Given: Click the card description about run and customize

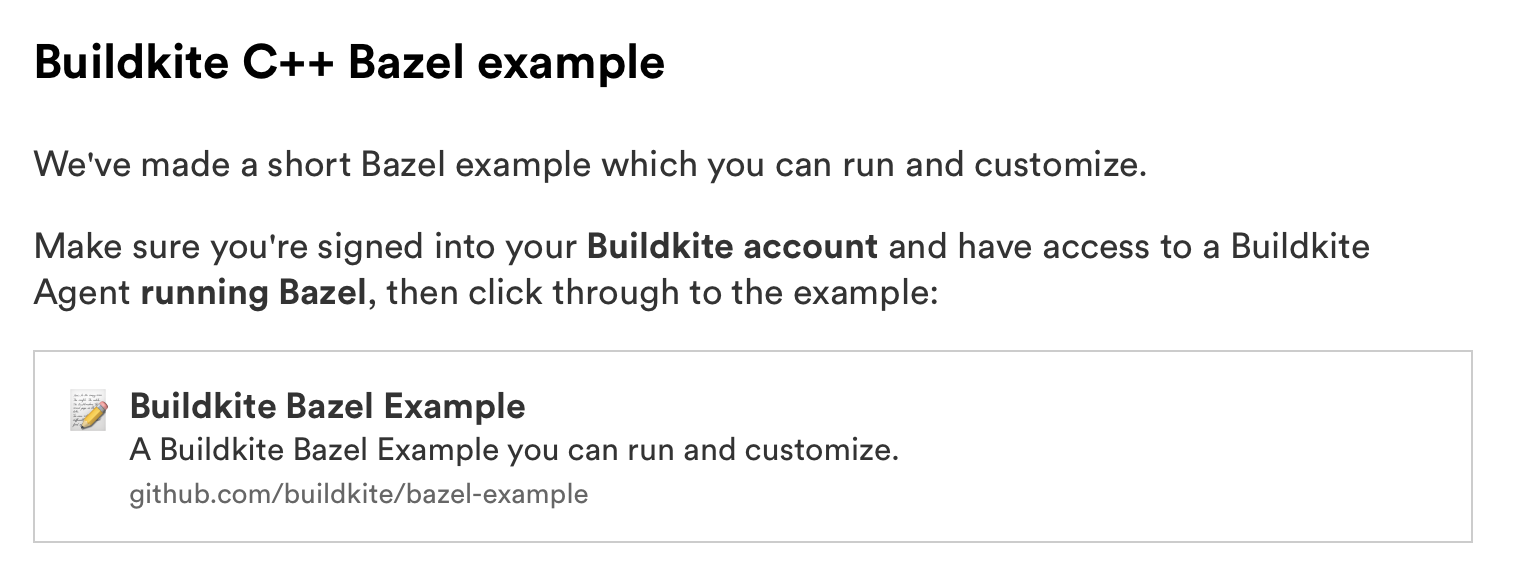Looking at the screenshot, I should (514, 450).
